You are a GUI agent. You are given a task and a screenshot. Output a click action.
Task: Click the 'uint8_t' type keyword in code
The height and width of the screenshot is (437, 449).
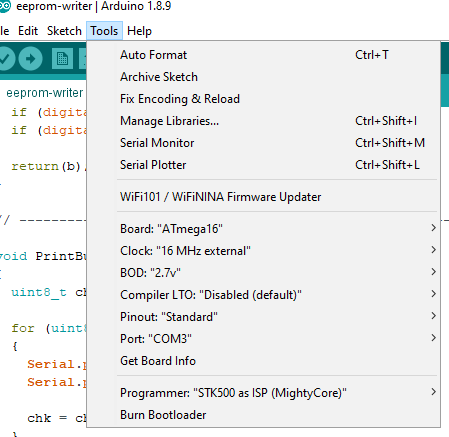39,292
